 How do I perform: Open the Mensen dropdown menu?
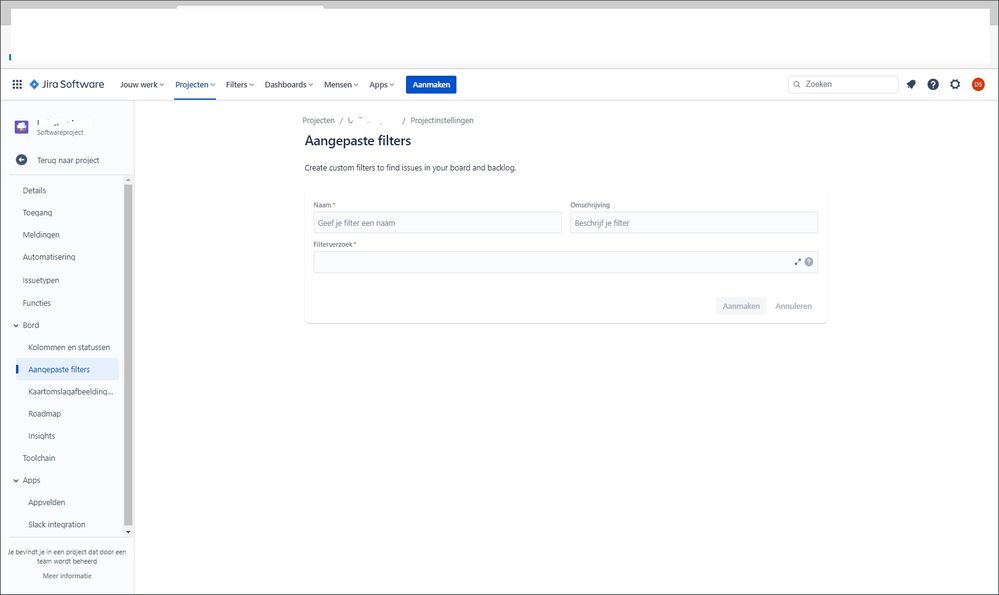341,84
